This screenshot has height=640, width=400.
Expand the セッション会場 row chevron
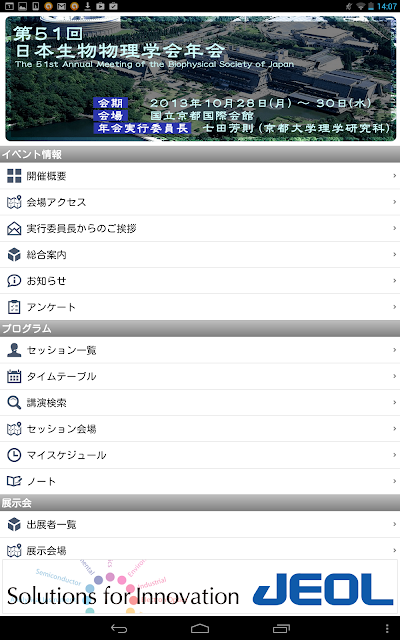pos(395,429)
